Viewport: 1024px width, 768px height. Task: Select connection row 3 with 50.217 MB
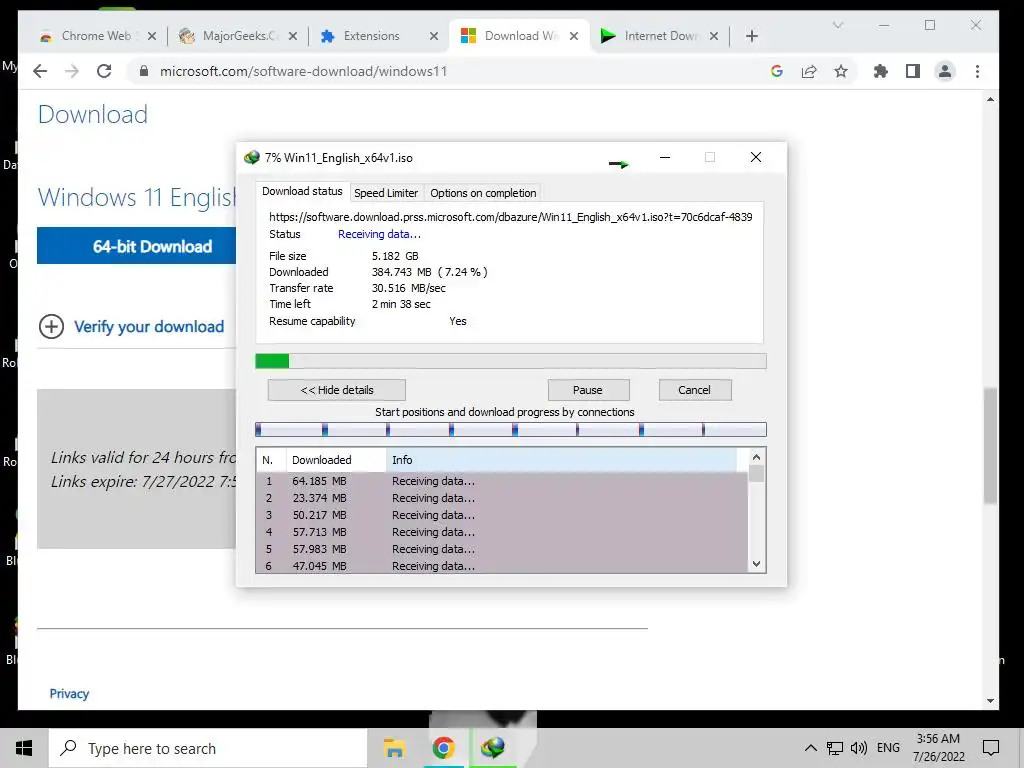click(x=502, y=515)
